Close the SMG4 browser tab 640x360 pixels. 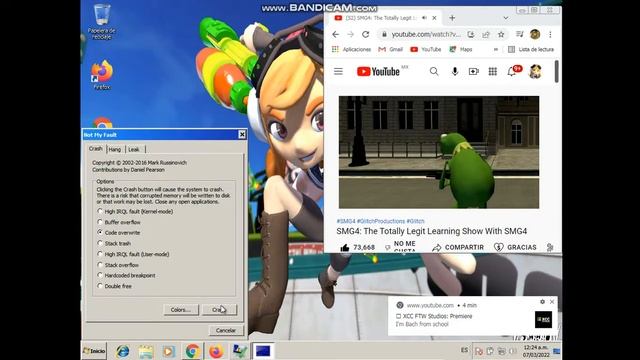[434, 18]
